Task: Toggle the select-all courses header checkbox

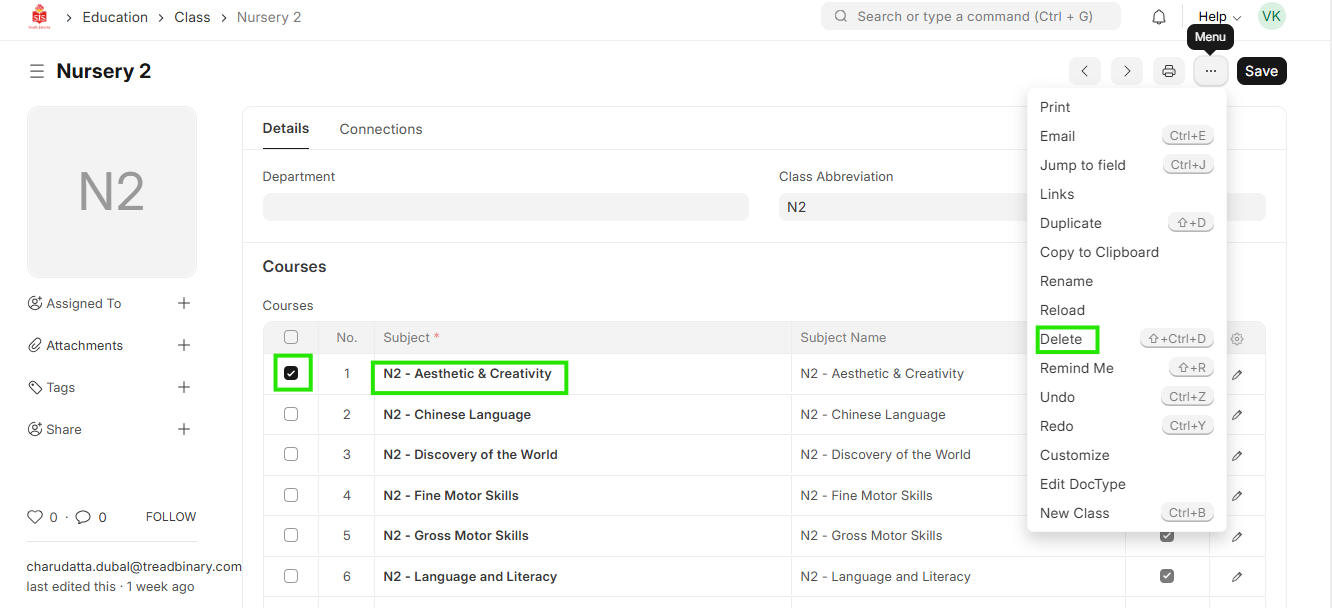Action: pos(291,337)
